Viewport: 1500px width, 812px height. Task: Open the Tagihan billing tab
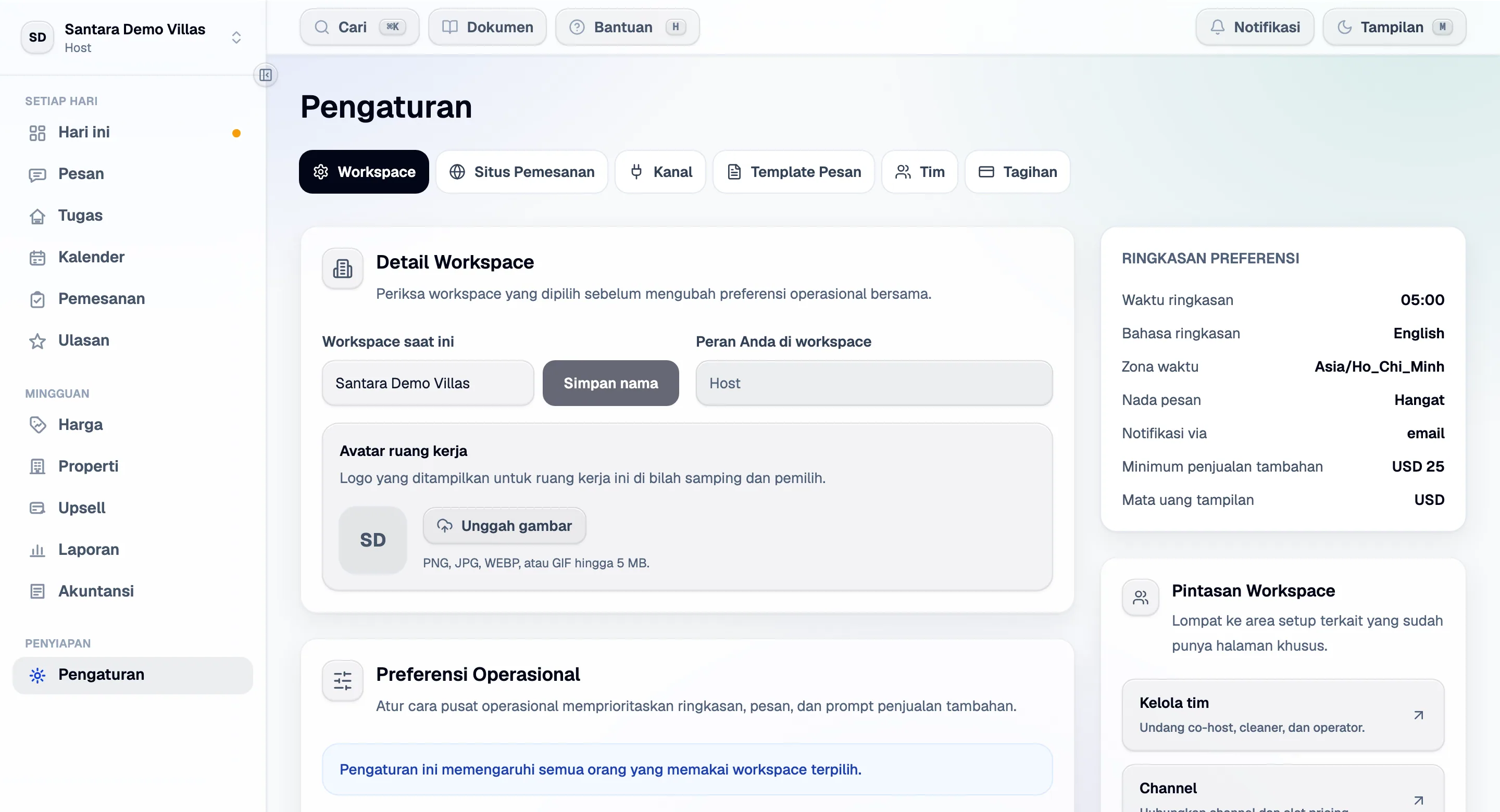point(1018,172)
